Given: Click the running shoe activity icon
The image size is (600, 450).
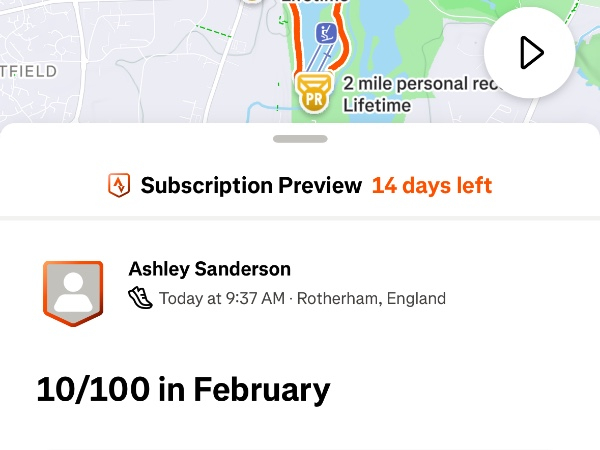Looking at the screenshot, I should coord(141,298).
